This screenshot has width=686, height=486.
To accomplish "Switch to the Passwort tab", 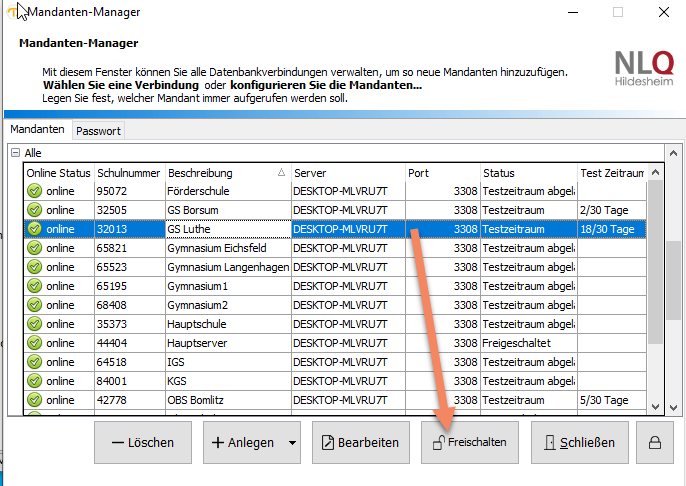I will [98, 131].
